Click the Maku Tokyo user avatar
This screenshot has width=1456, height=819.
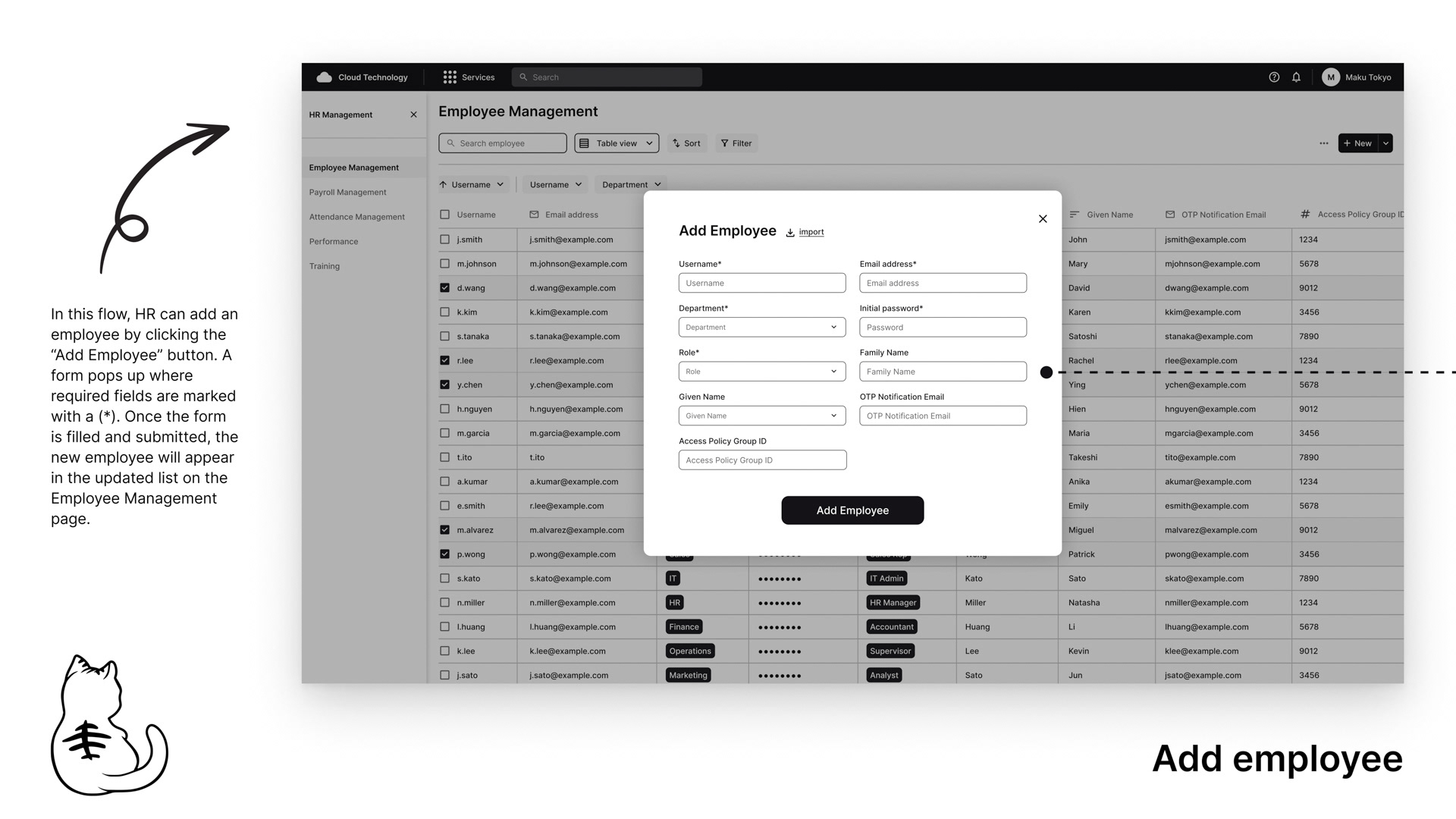1330,77
